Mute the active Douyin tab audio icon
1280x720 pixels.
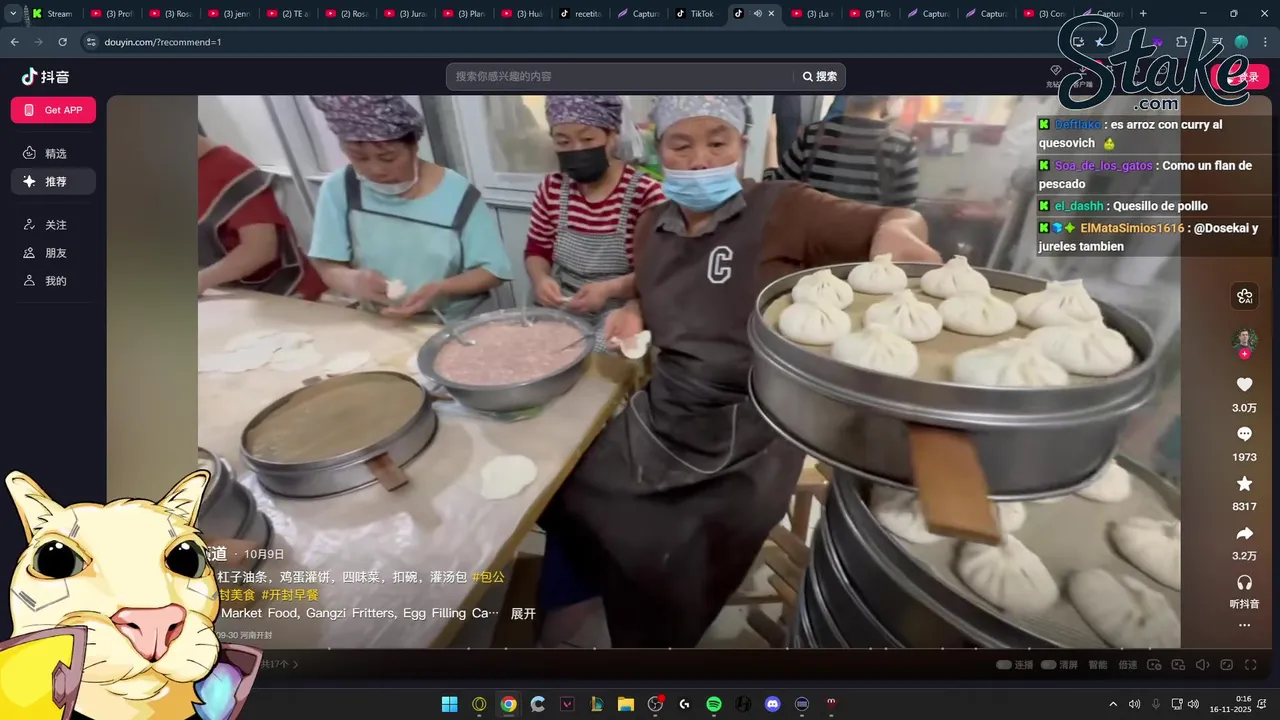click(x=757, y=14)
